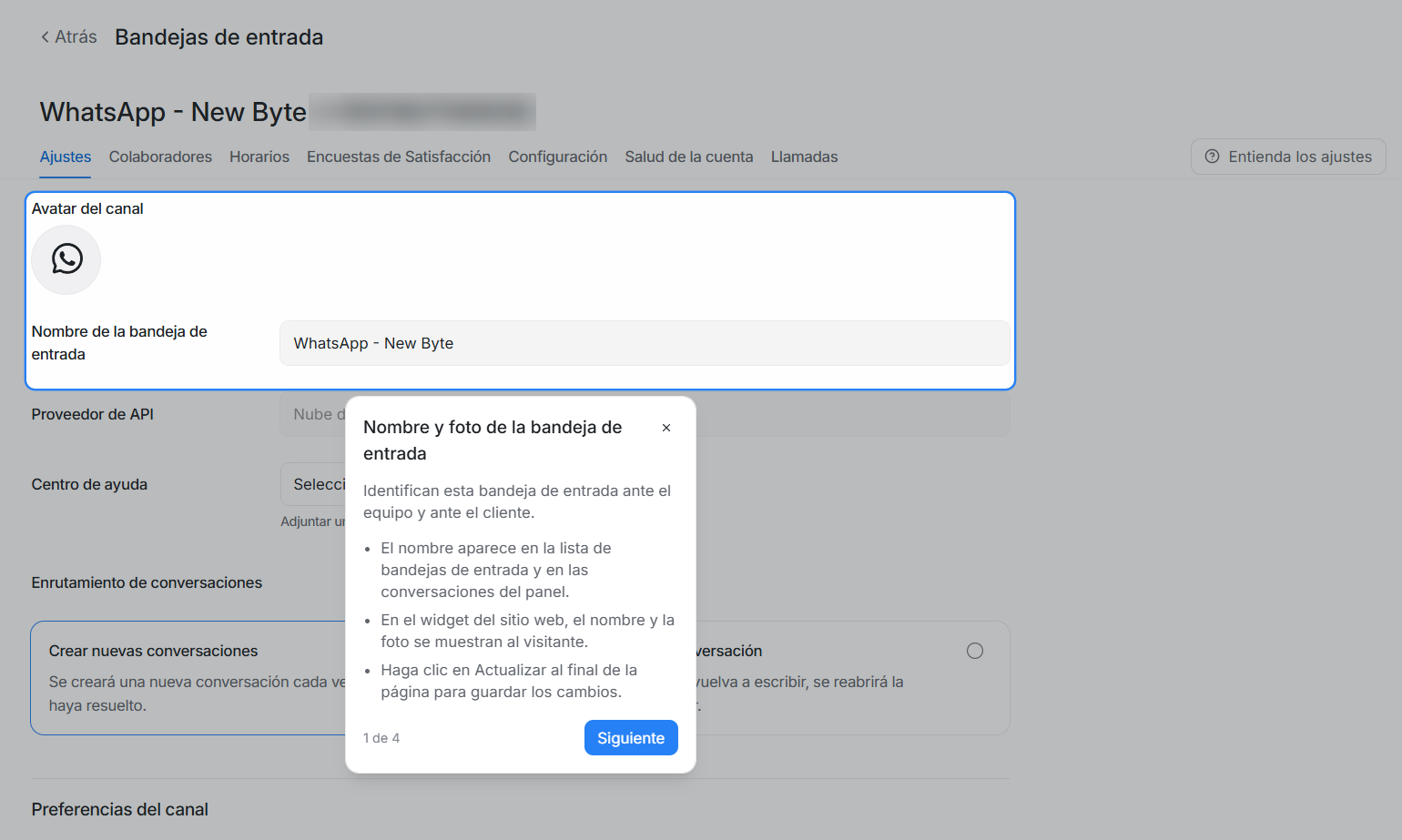Viewport: 1402px width, 840px height.
Task: Click the Bandejas de entrada page title
Action: pyautogui.click(x=218, y=37)
